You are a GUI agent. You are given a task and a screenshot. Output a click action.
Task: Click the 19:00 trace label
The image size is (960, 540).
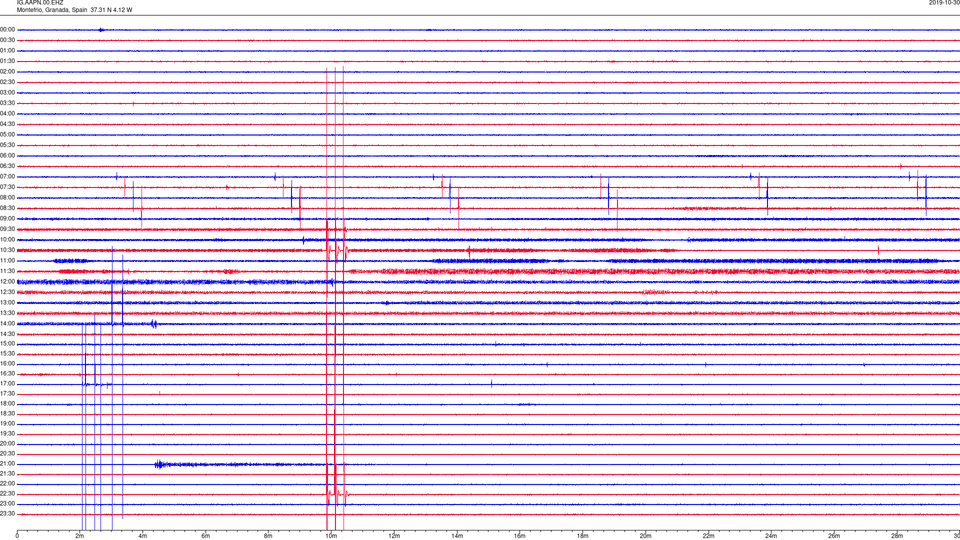pos(7,424)
